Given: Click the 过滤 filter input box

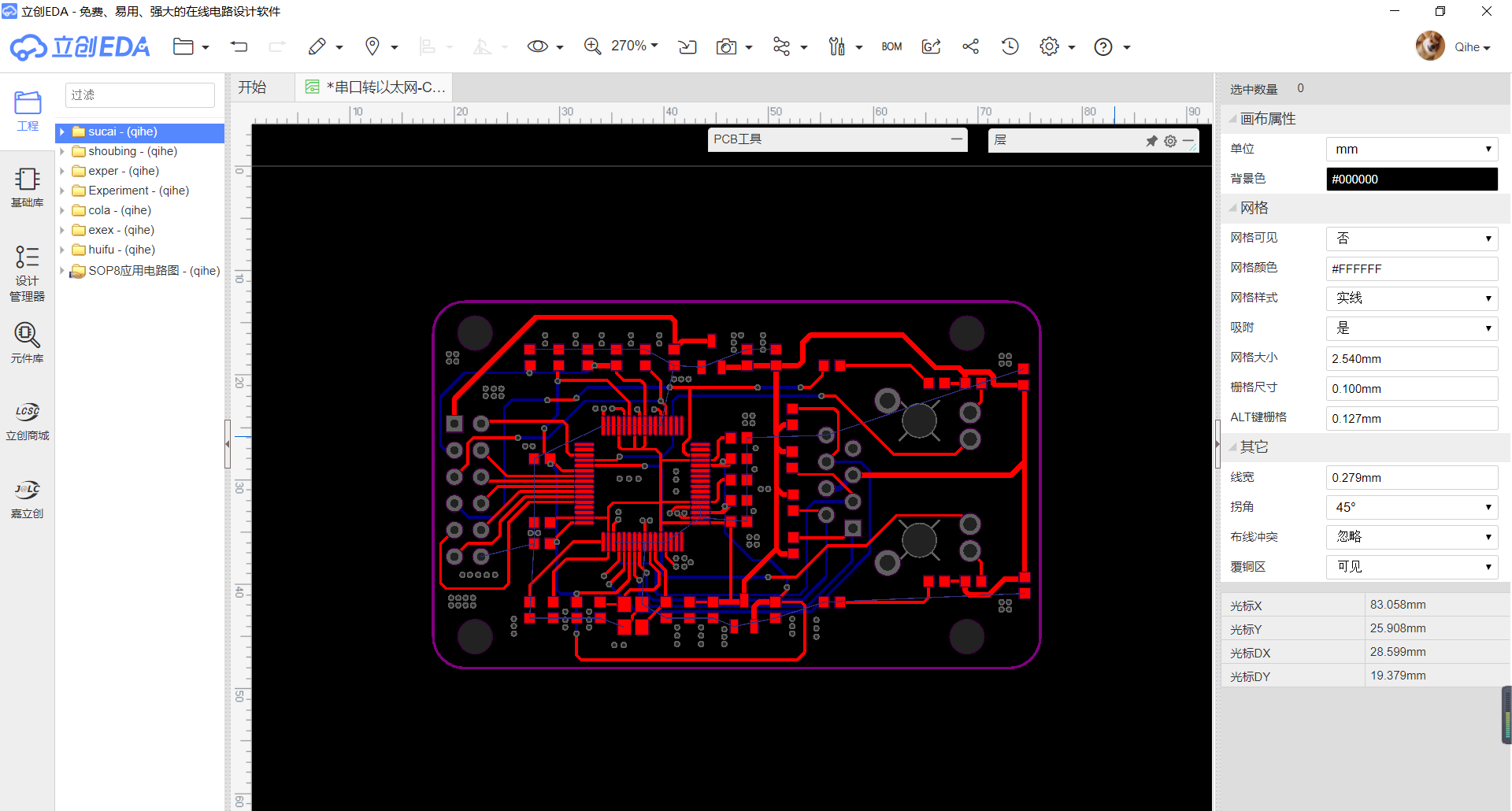Looking at the screenshot, I should pyautogui.click(x=139, y=95).
